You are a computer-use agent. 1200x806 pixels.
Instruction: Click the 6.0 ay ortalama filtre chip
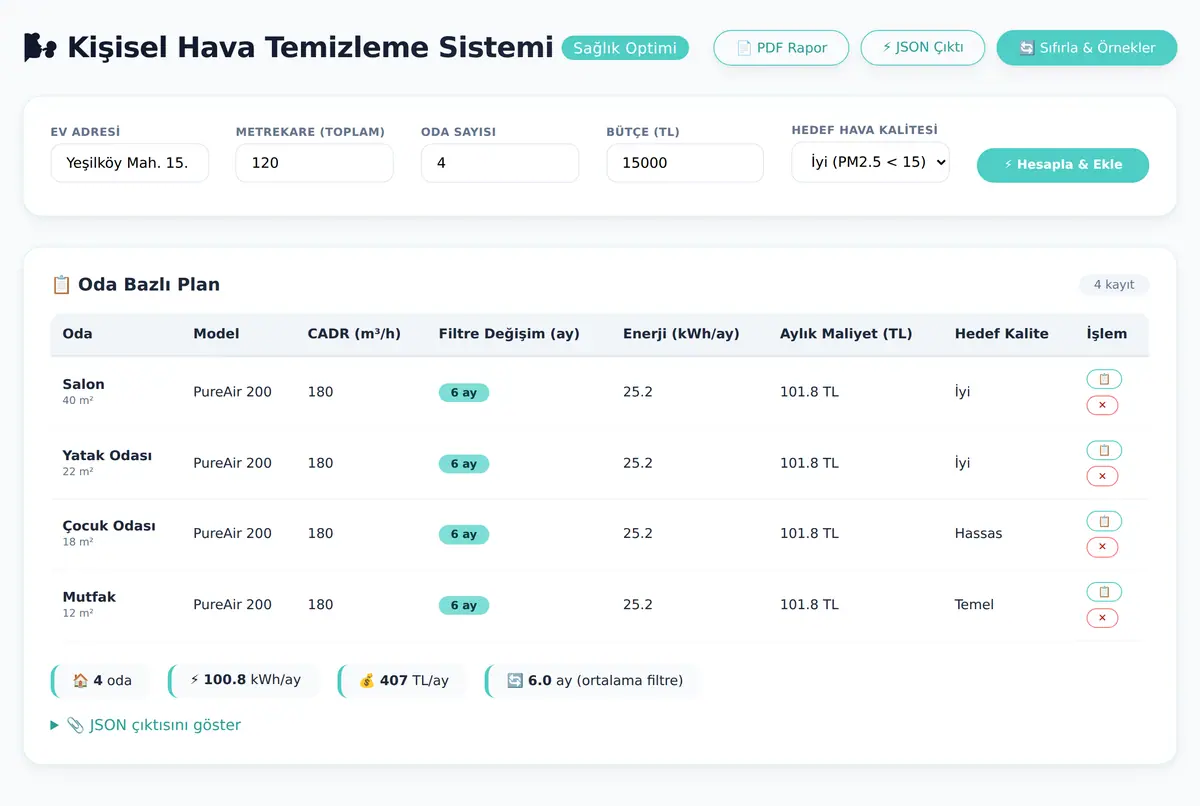(x=594, y=681)
